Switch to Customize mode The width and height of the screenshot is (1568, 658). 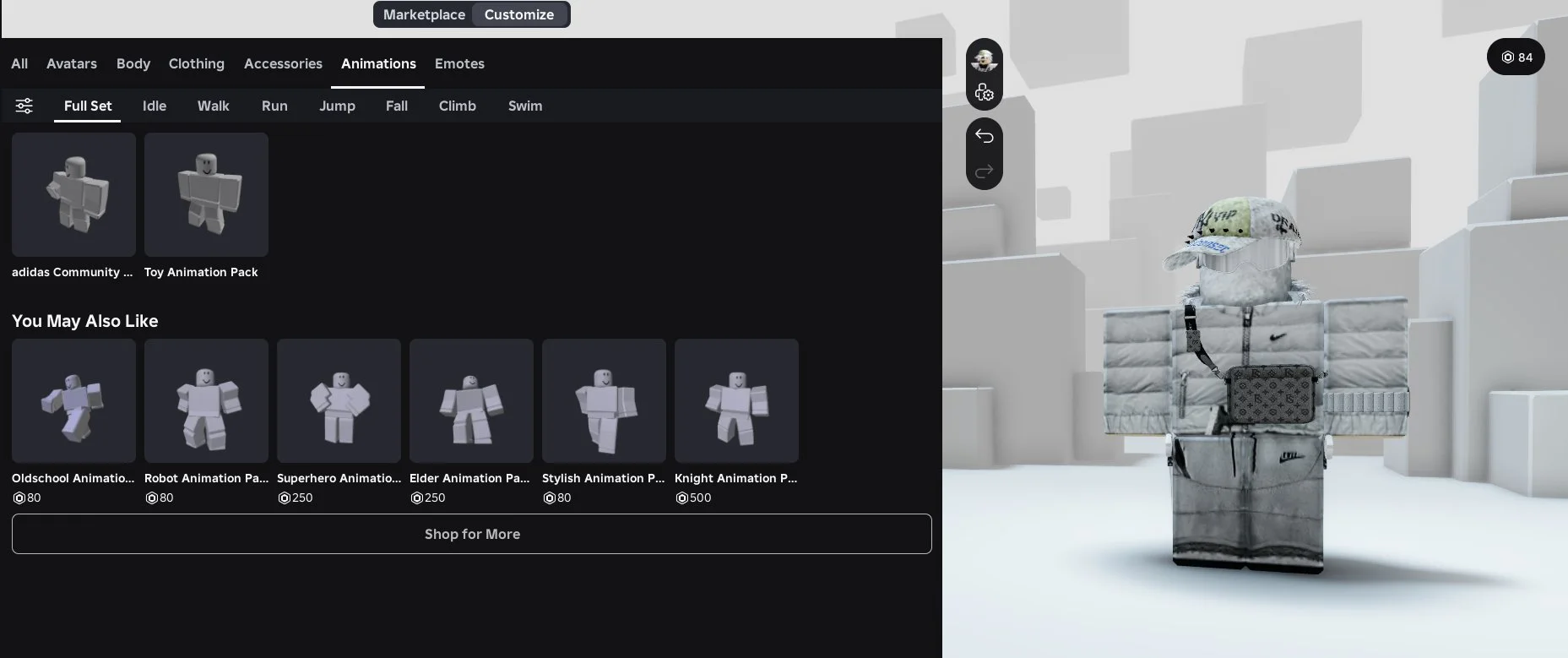tap(519, 14)
